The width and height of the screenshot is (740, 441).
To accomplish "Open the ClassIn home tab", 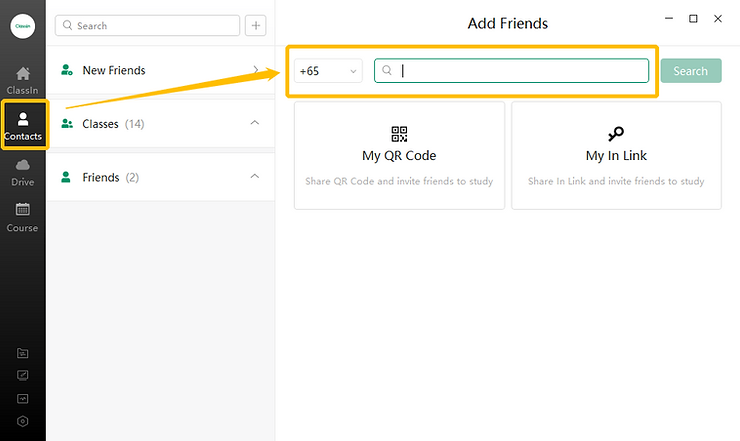I will [22, 79].
